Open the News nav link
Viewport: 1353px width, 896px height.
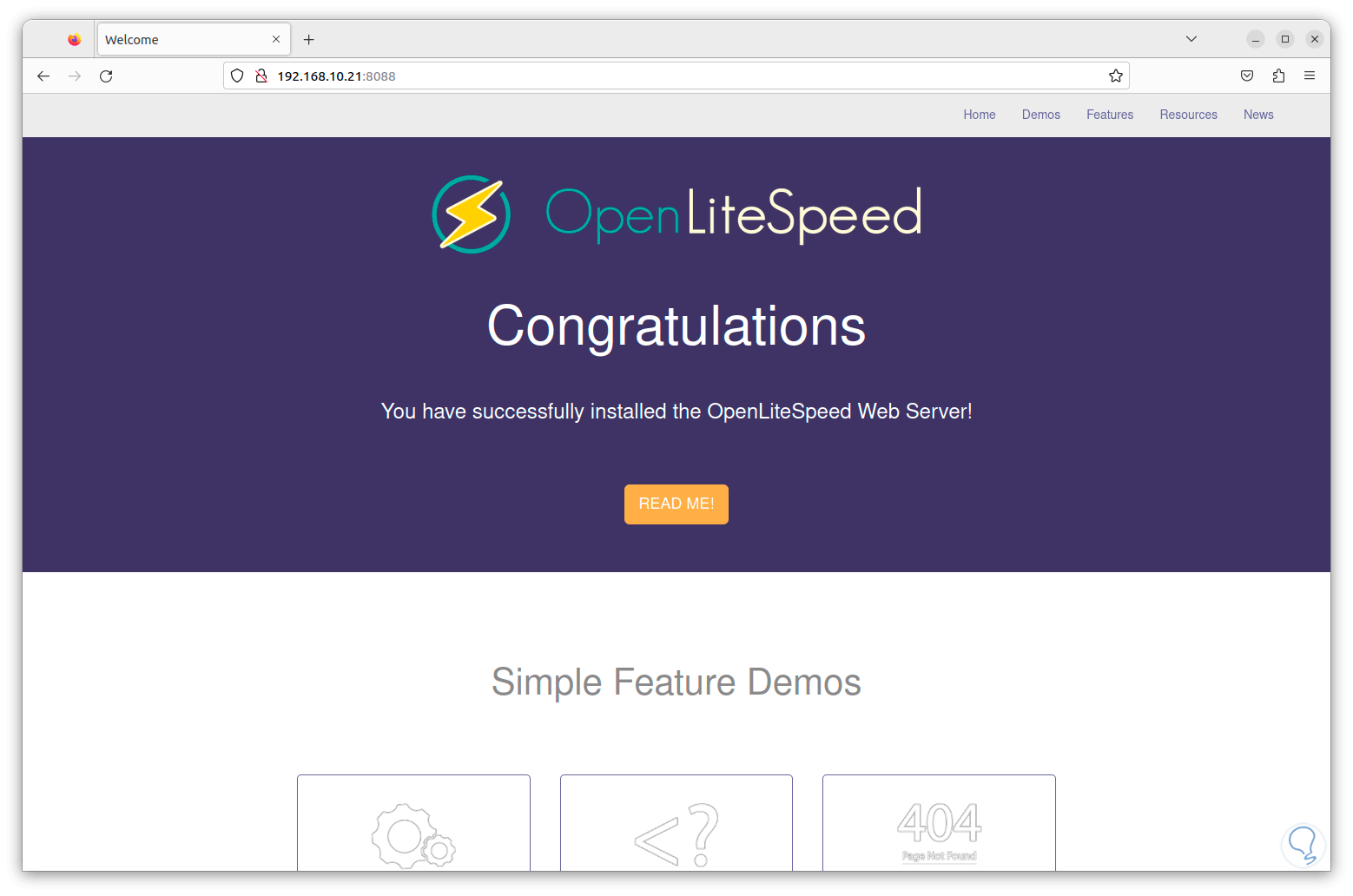coord(1258,115)
